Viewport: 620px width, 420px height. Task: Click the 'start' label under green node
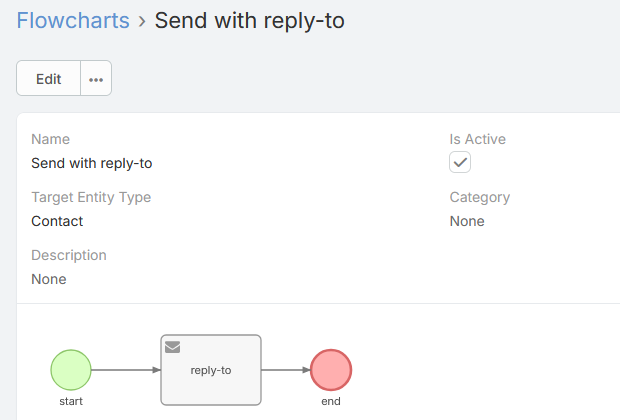(x=71, y=401)
